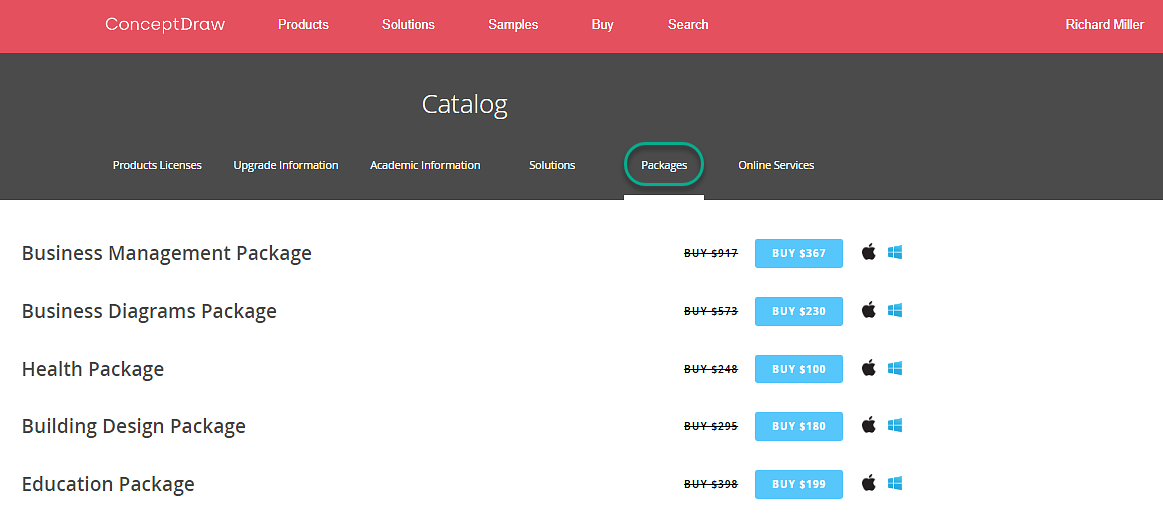Click Apple icon beside Business Diagrams Package

pyautogui.click(x=868, y=311)
